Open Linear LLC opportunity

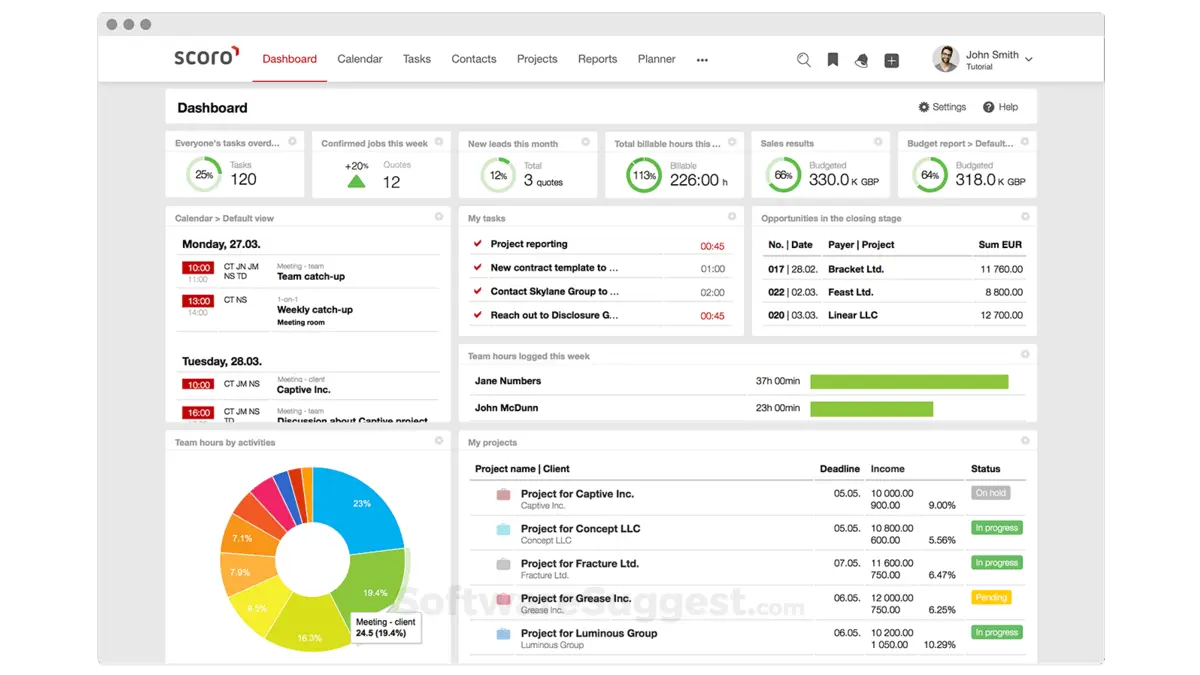click(853, 315)
